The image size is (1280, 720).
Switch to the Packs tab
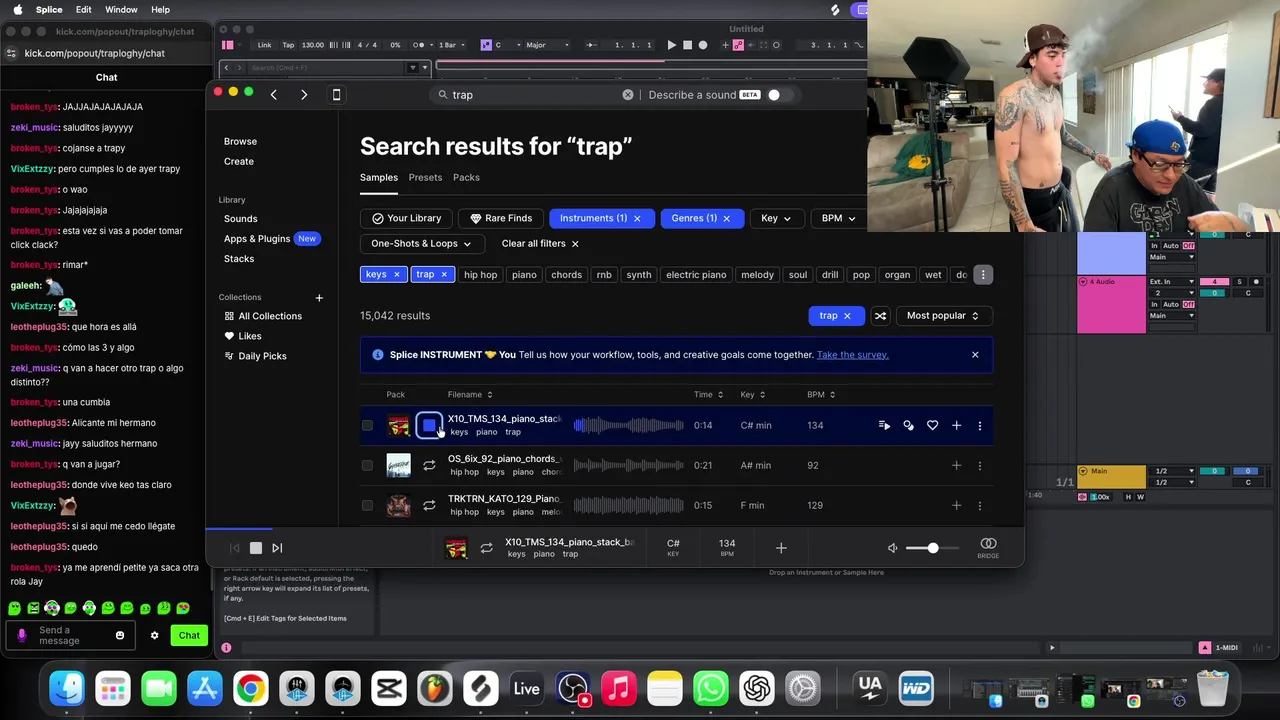coord(466,177)
